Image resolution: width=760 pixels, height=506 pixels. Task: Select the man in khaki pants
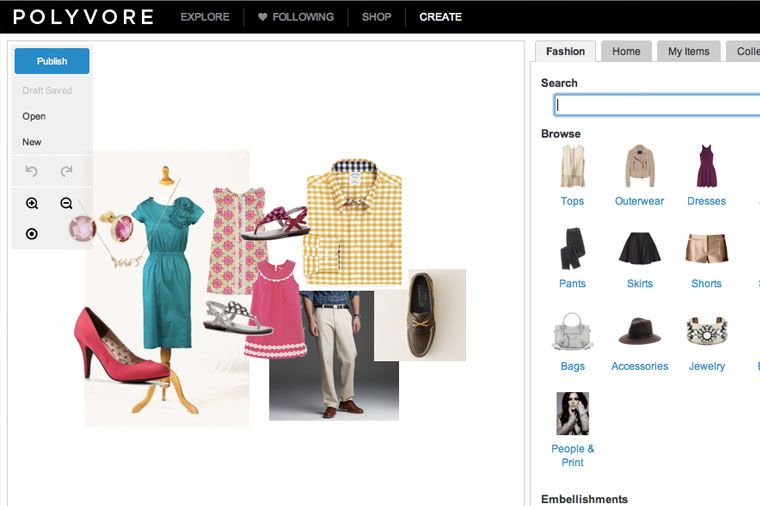(x=334, y=355)
